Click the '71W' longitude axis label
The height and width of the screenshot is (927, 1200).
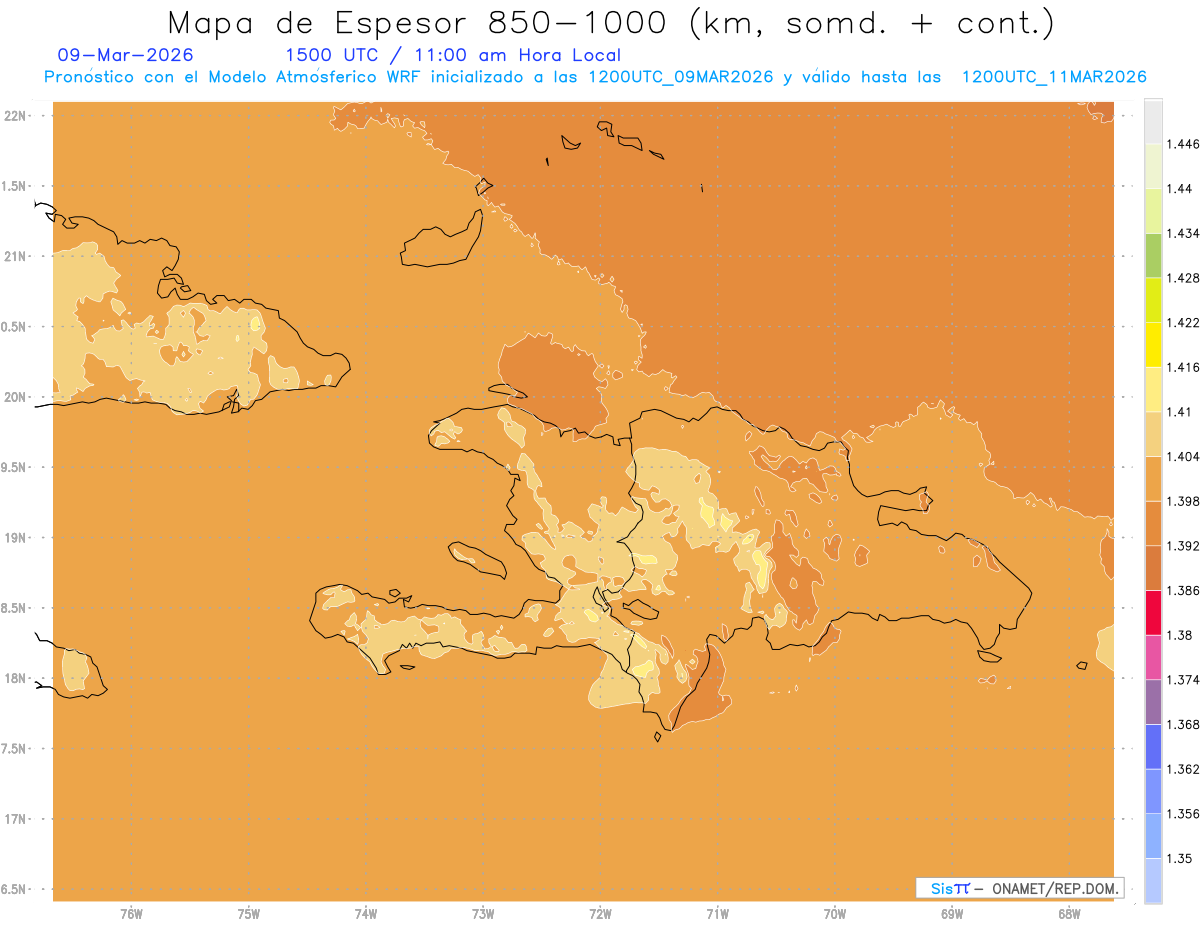click(x=717, y=913)
